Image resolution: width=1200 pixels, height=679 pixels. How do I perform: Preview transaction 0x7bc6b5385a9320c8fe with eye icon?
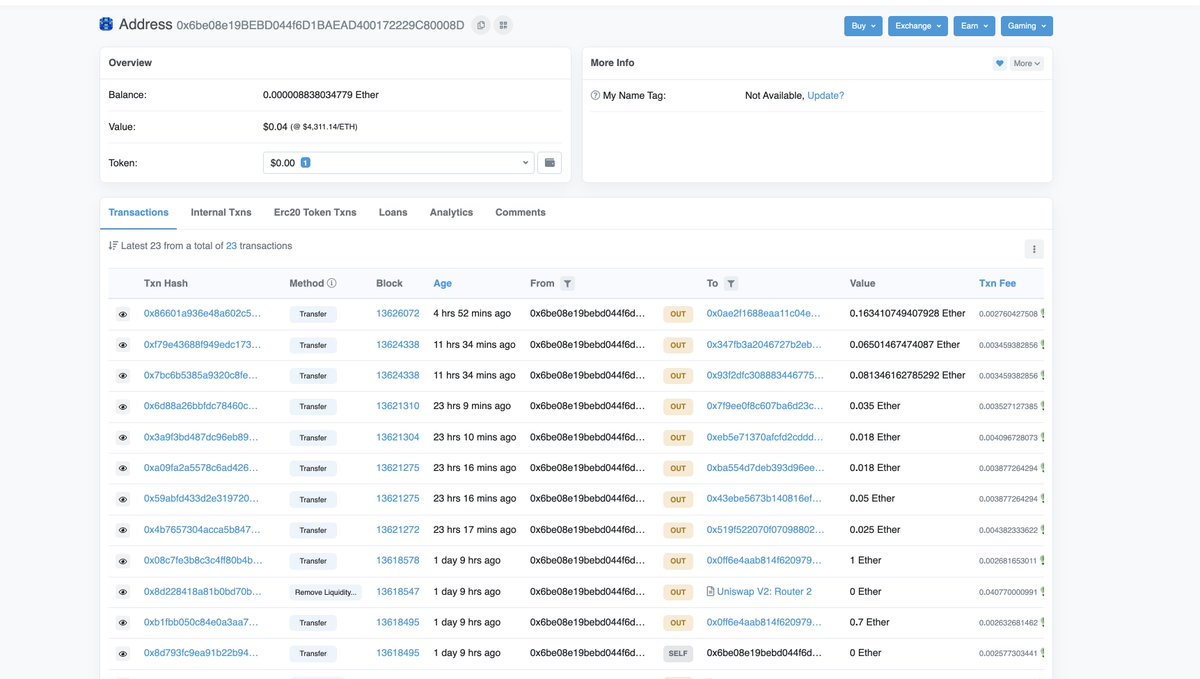pos(123,376)
